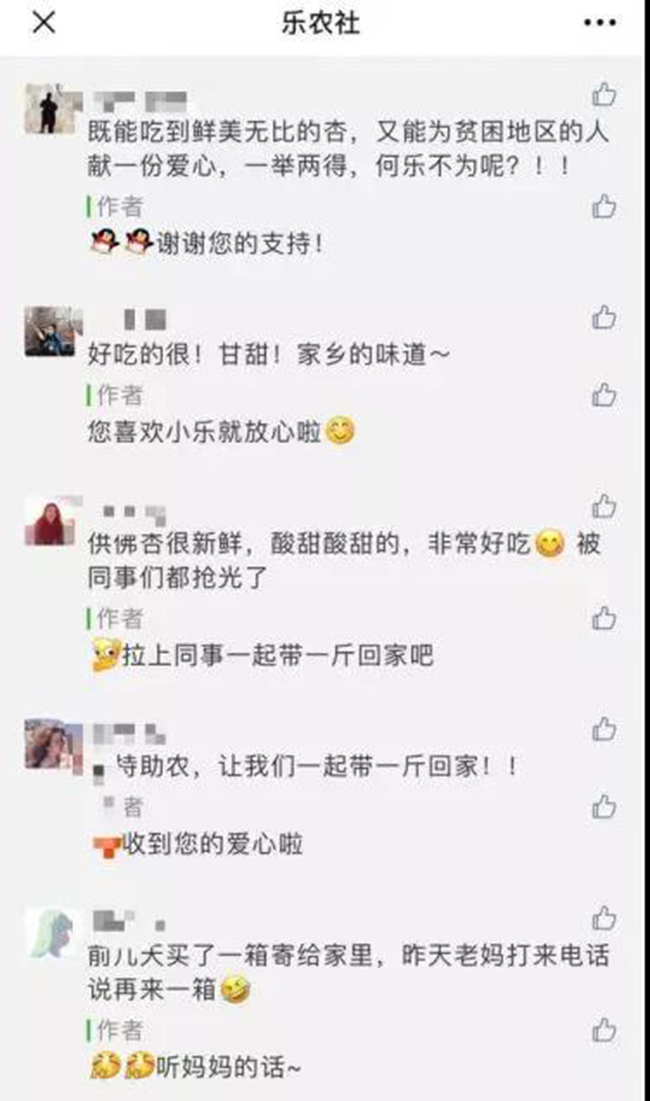The width and height of the screenshot is (650, 1101).
Task: Tap the 乐农社 page title
Action: [x=321, y=22]
